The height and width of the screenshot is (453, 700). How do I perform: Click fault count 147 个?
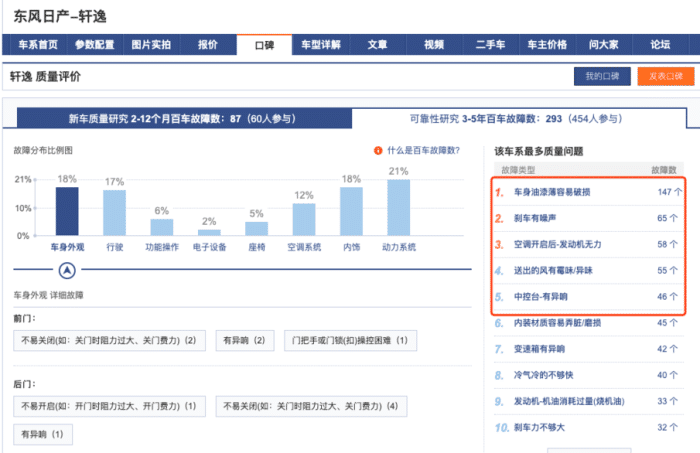click(669, 192)
